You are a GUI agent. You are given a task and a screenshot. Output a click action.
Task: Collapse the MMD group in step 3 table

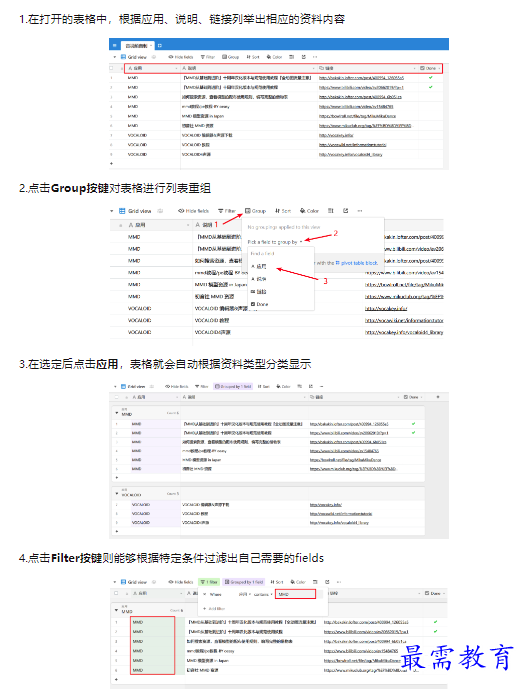click(116, 413)
